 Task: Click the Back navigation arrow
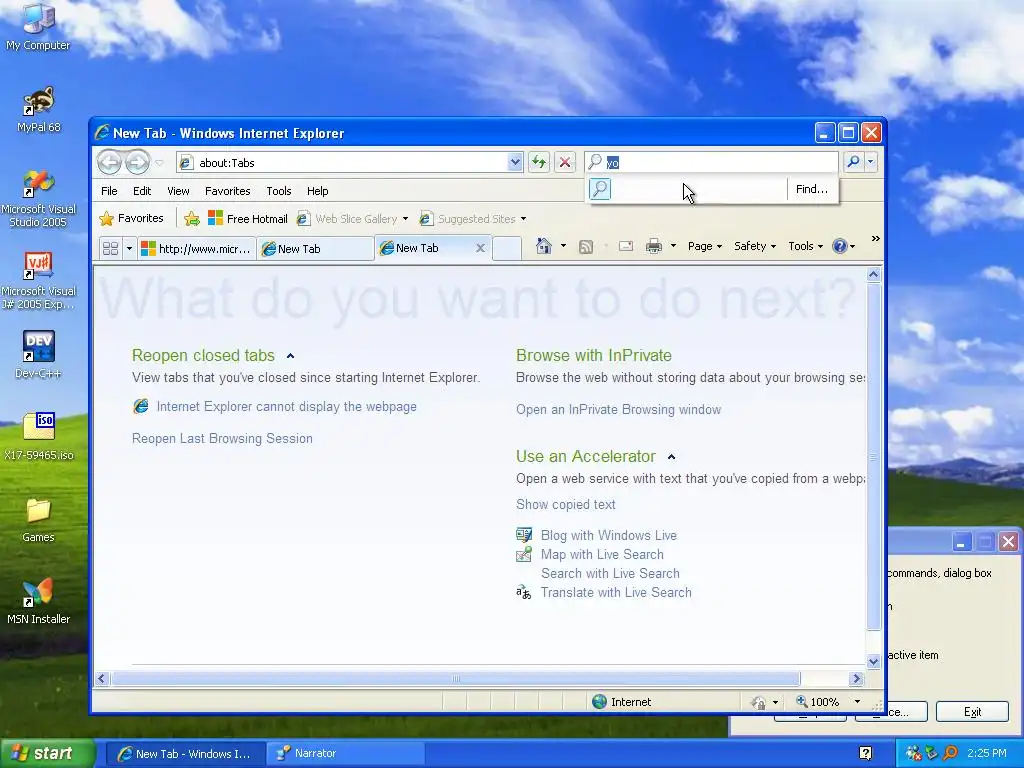109,162
